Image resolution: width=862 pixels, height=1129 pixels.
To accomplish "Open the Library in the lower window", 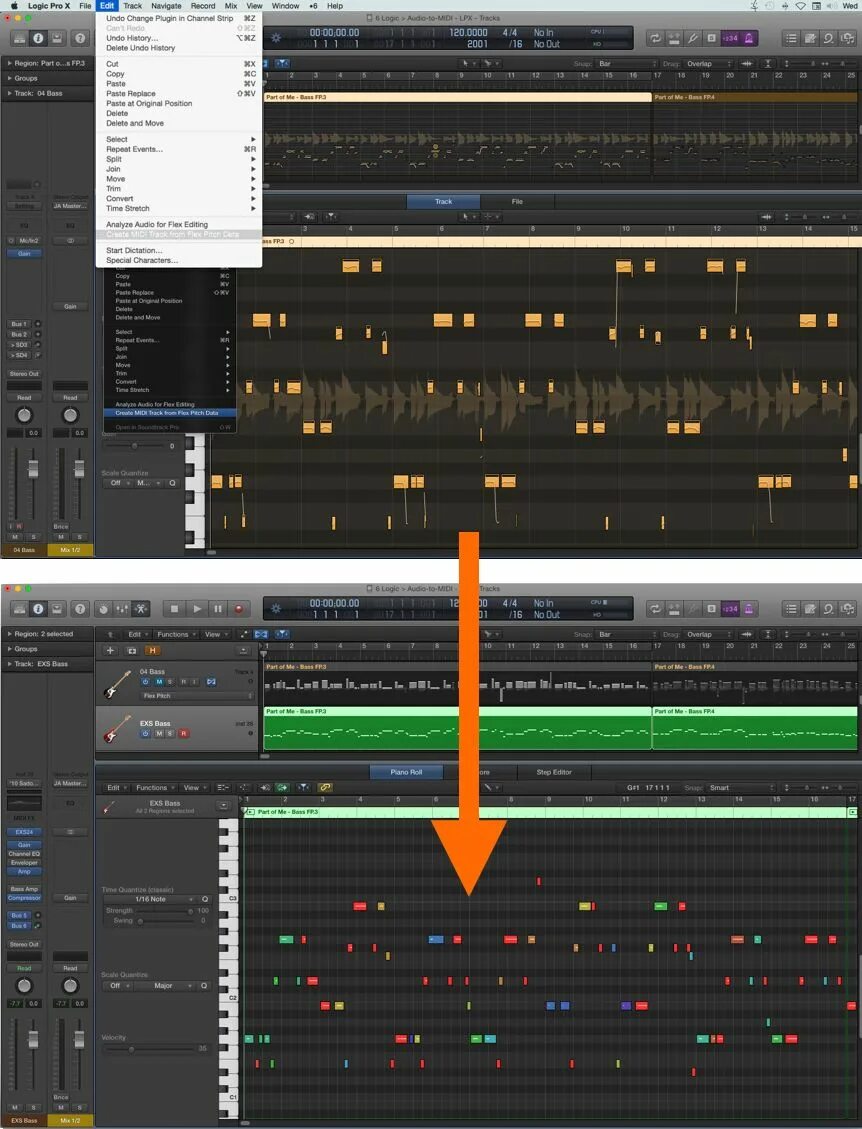I will 19,609.
